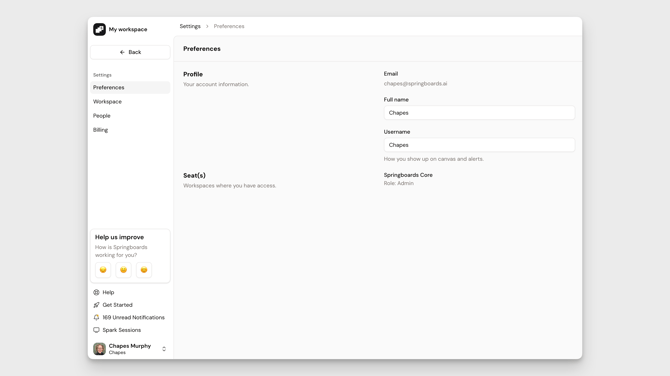Click the My workspace title
The width and height of the screenshot is (670, 376).
pos(128,29)
